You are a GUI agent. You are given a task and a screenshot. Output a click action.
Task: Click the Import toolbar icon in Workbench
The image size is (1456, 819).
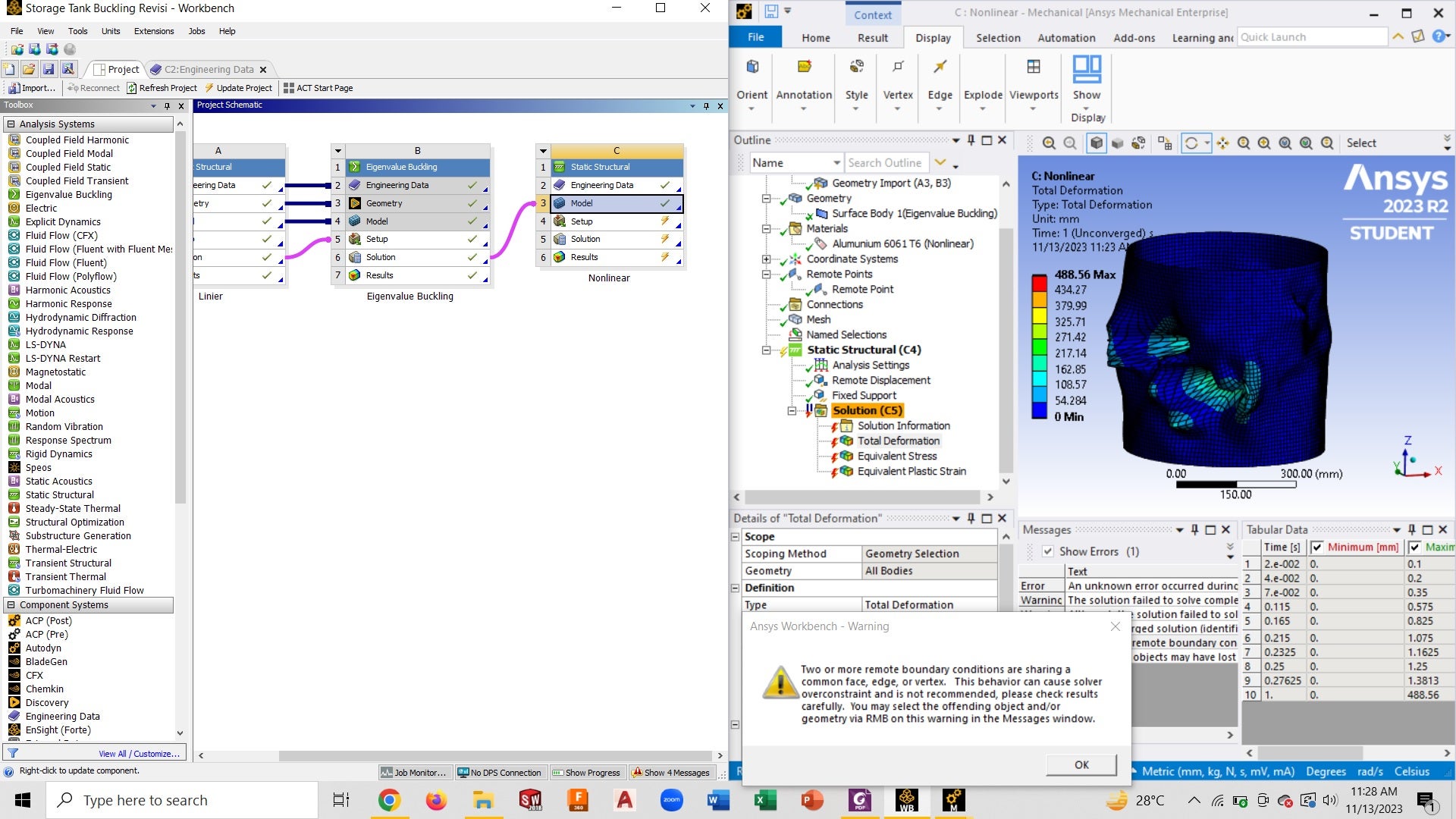point(31,88)
